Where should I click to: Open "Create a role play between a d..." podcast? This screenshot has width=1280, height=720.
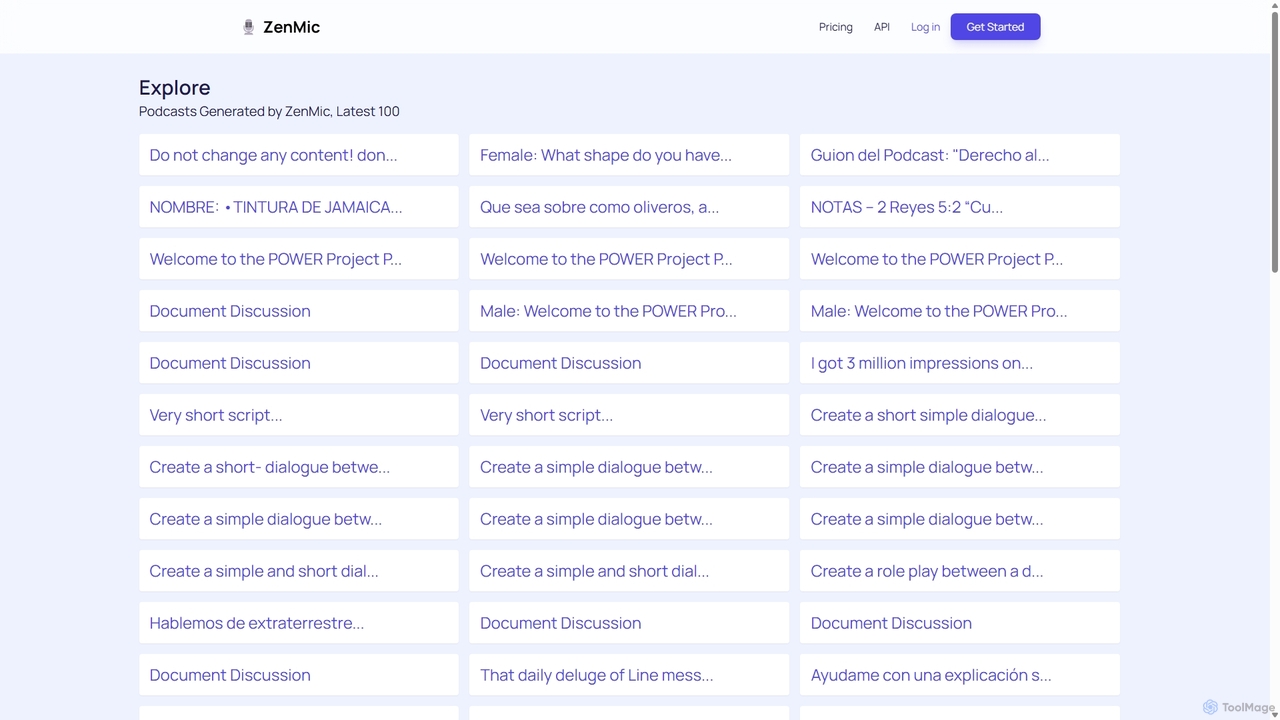pyautogui.click(x=960, y=571)
